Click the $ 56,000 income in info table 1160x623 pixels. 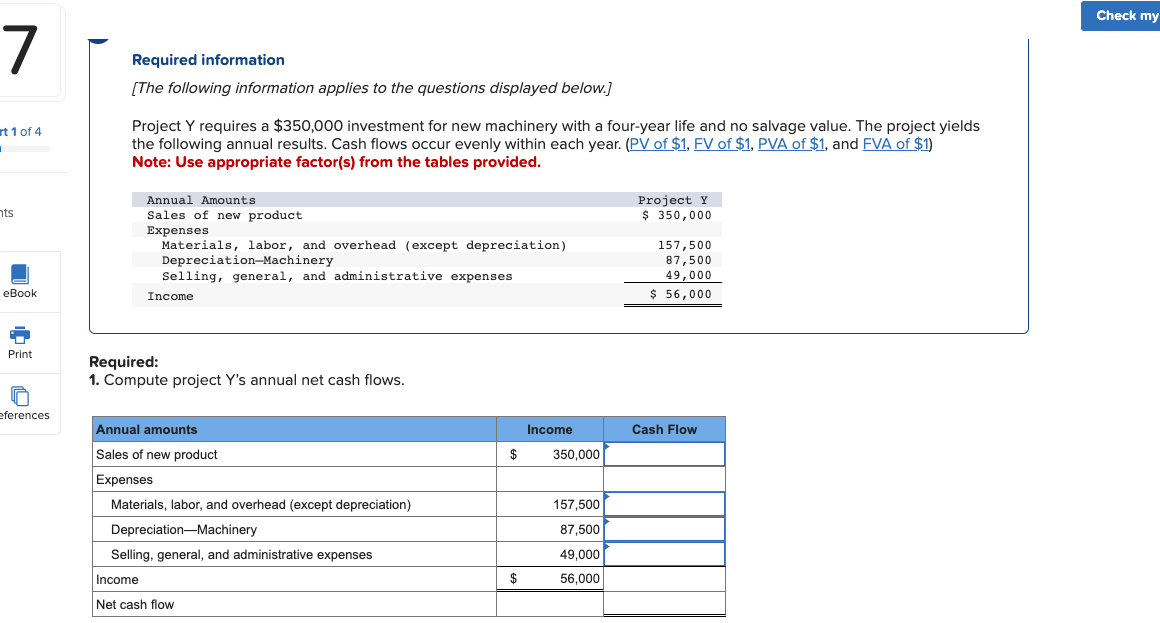click(x=681, y=294)
